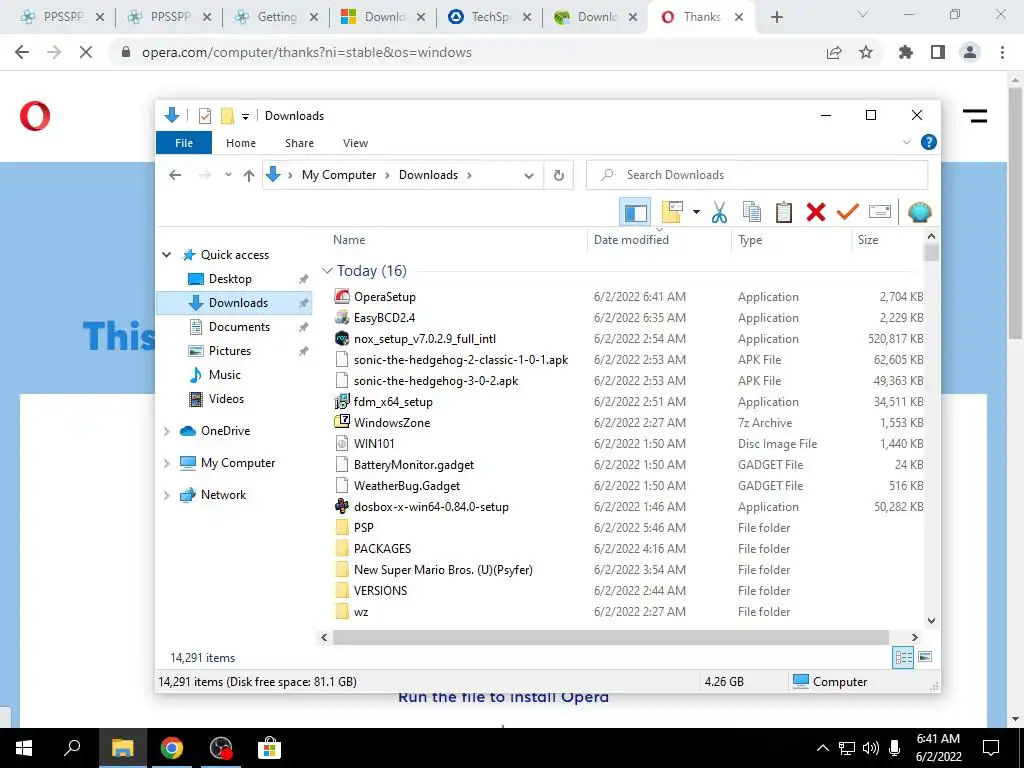Select the OperaSetup file

coord(385,296)
